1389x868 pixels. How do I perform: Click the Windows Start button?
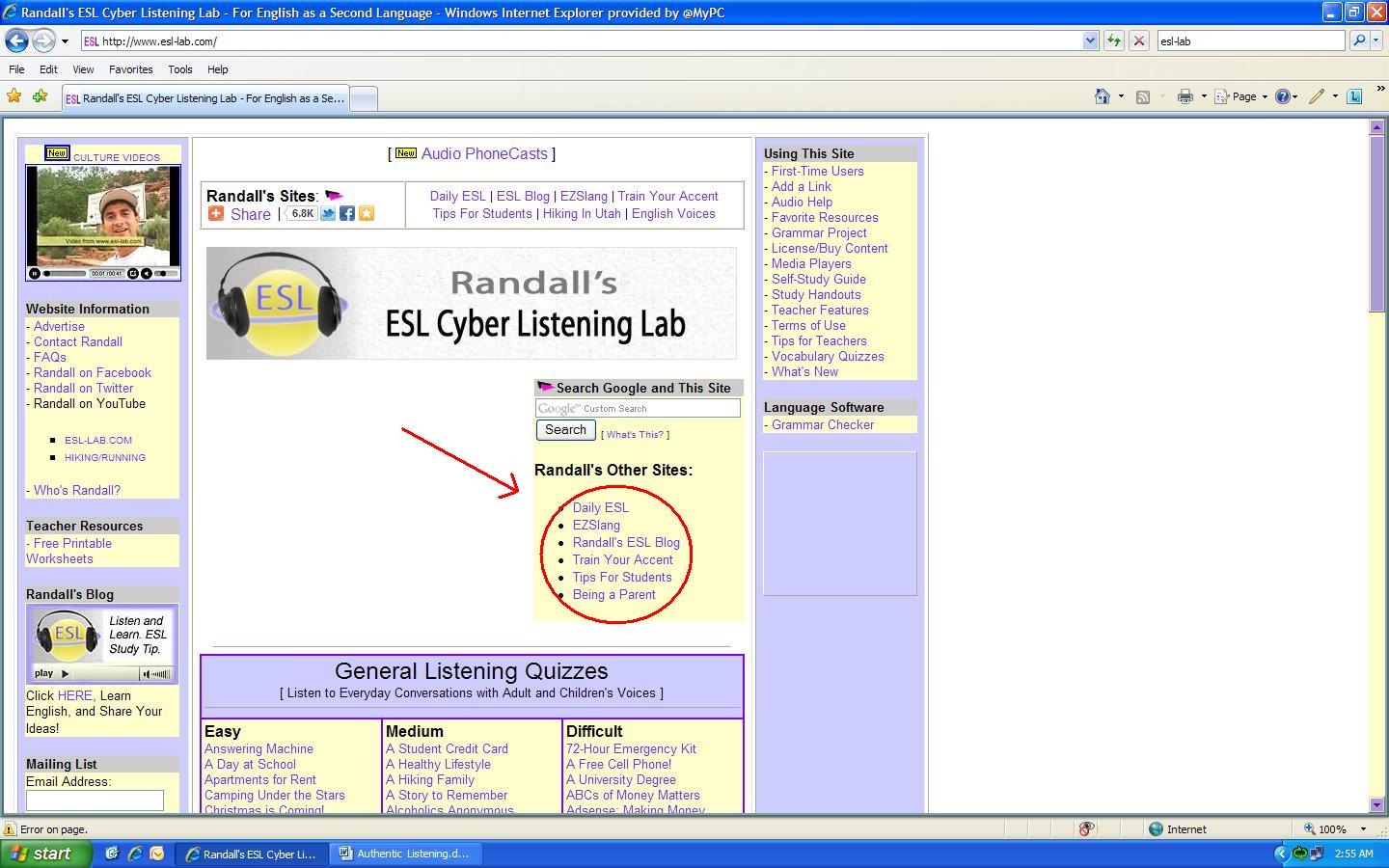(46, 854)
